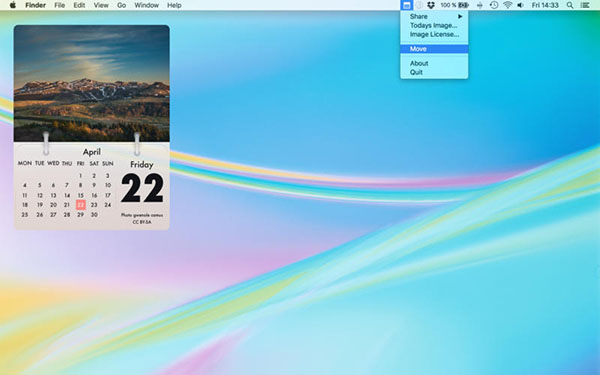Click the calendar app menu bar icon

click(406, 5)
